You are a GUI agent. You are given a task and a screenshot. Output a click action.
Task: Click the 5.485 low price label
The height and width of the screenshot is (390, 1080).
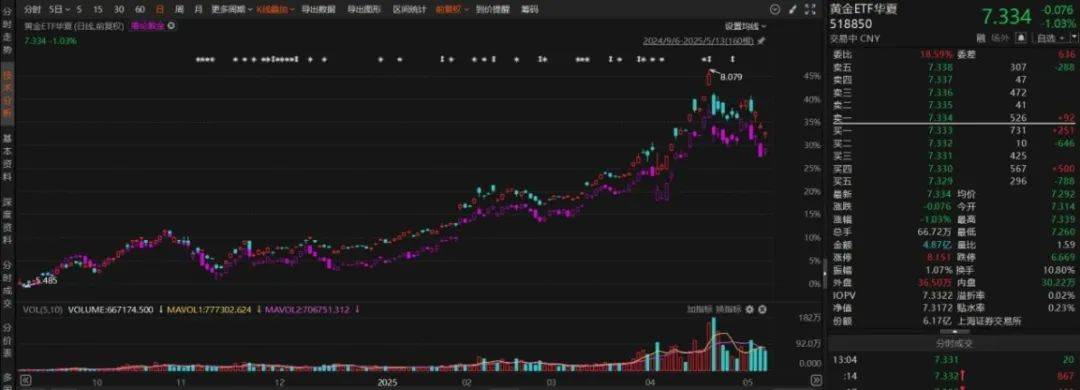pos(46,280)
